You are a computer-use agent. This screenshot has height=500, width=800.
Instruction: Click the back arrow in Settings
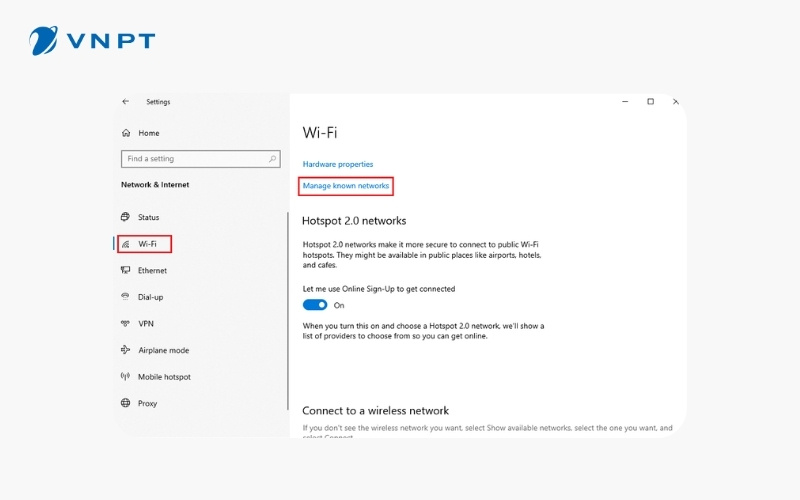(x=125, y=102)
